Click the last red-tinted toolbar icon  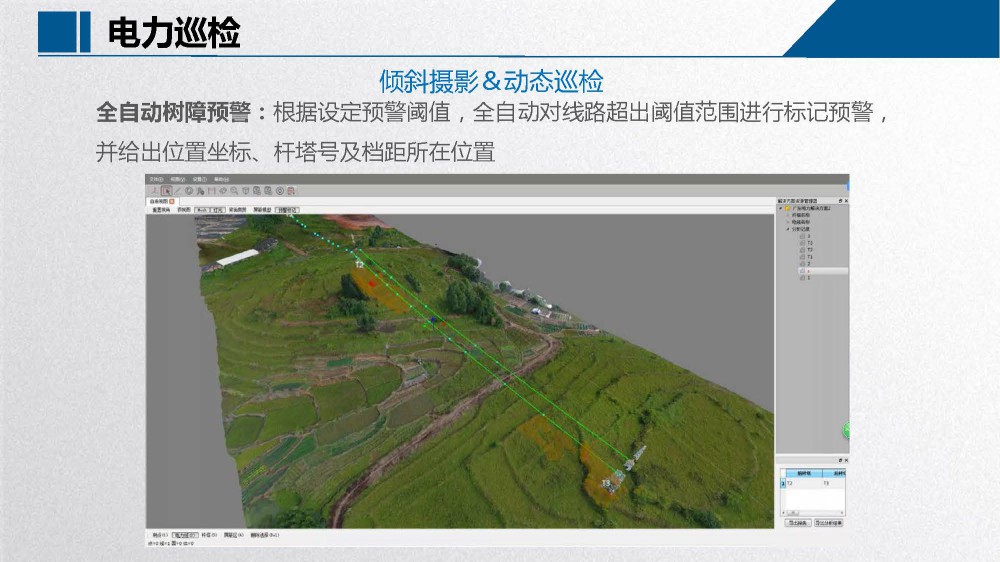pos(291,191)
